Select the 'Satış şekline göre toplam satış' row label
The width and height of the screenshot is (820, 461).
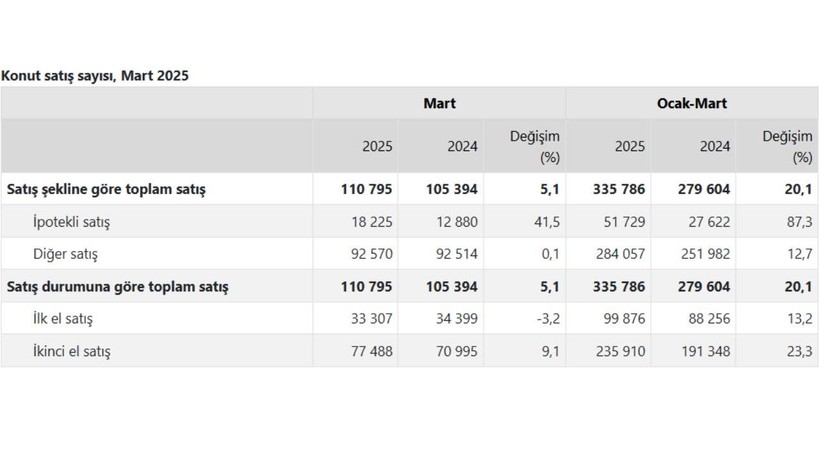point(106,189)
